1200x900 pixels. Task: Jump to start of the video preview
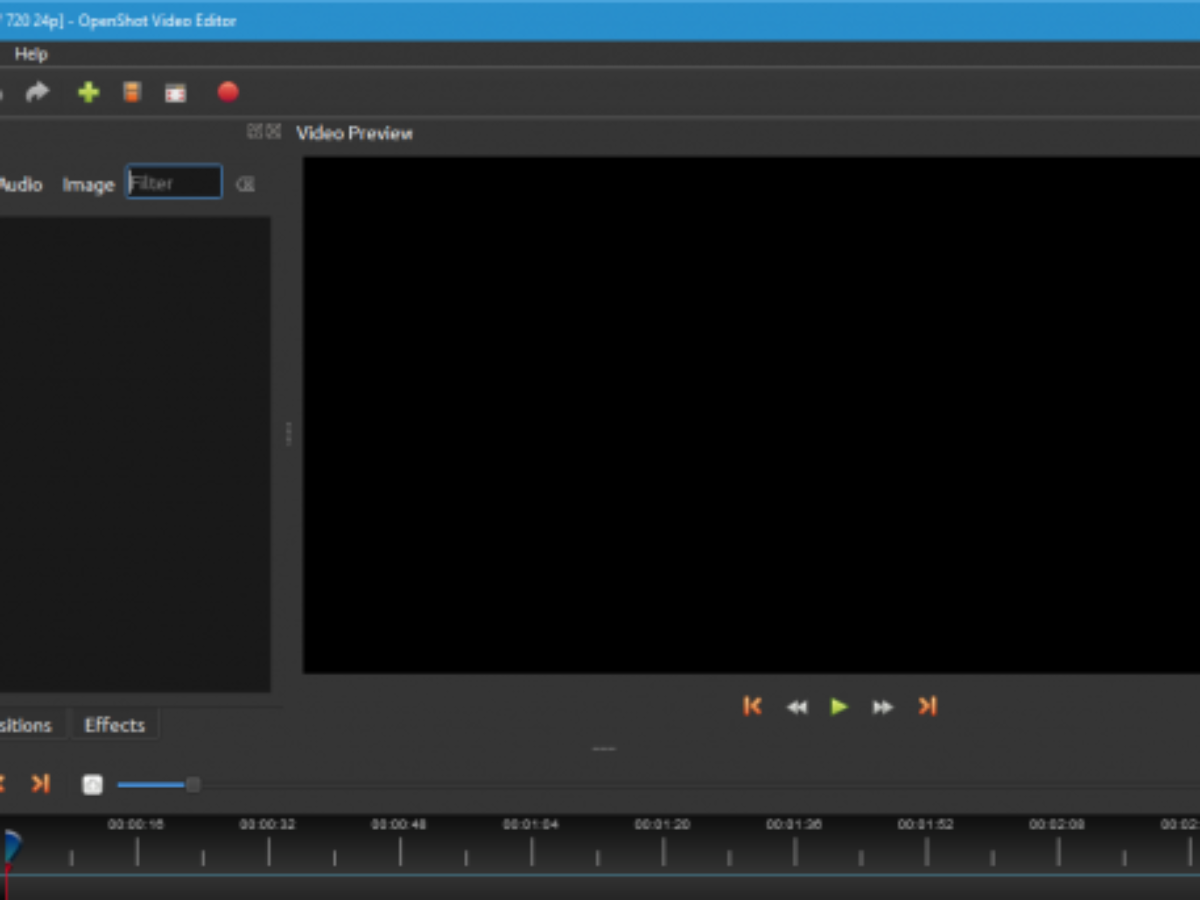click(x=752, y=707)
